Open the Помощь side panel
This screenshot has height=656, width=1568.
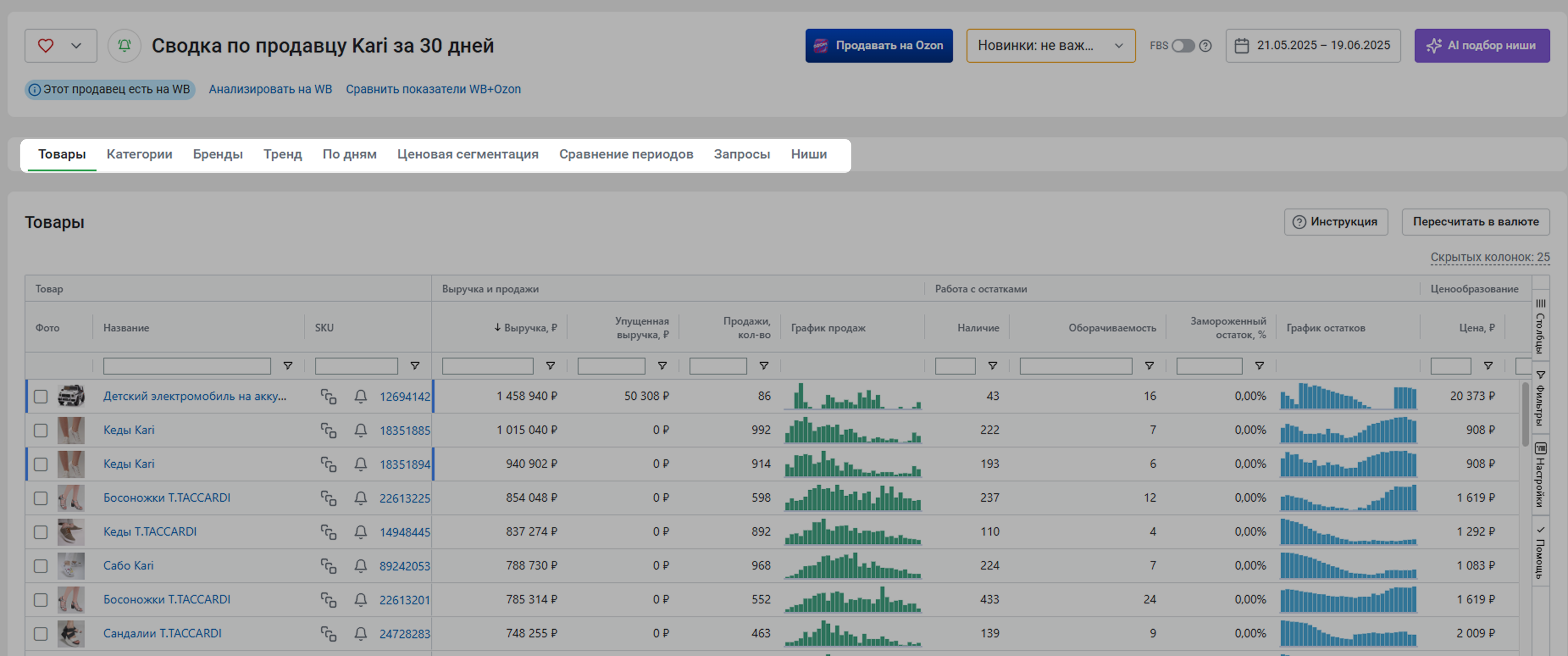pyautogui.click(x=1540, y=552)
